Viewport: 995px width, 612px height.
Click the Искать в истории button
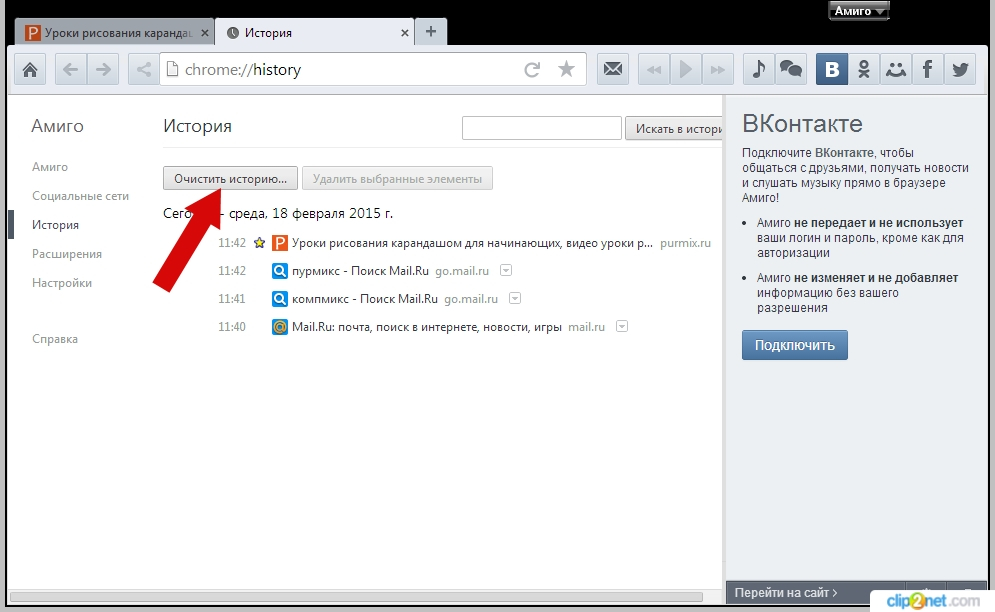(x=674, y=128)
